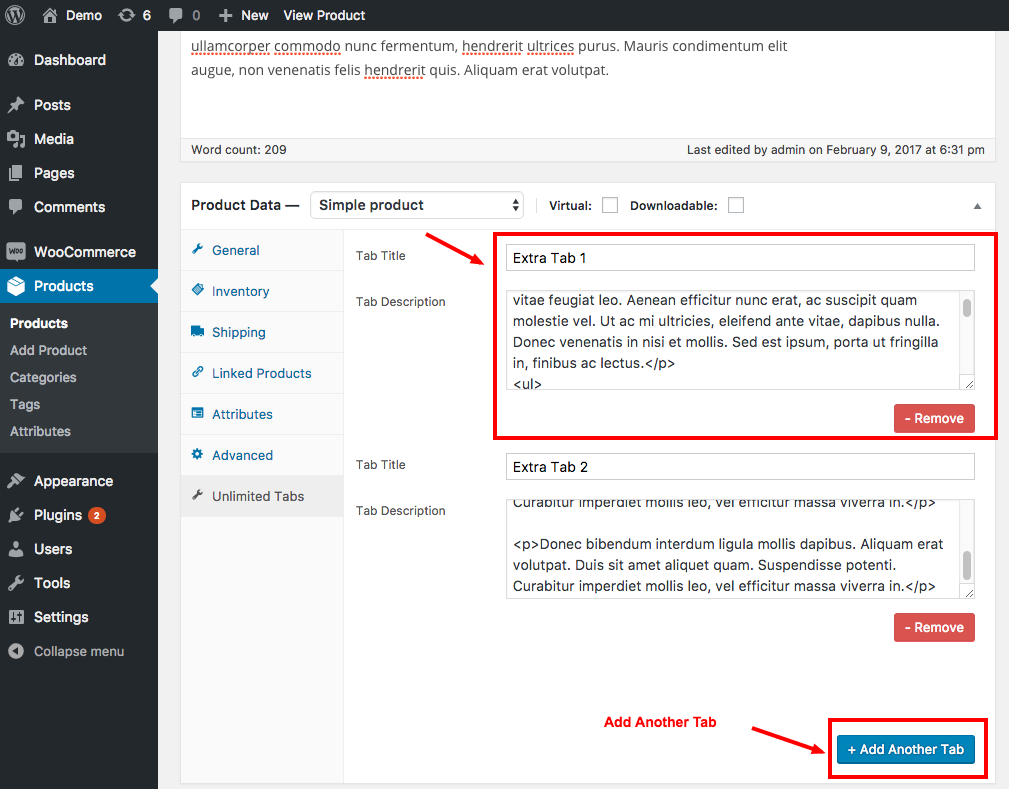Click the Shipping truck icon
Screen dimensions: 1009x789
[198, 331]
